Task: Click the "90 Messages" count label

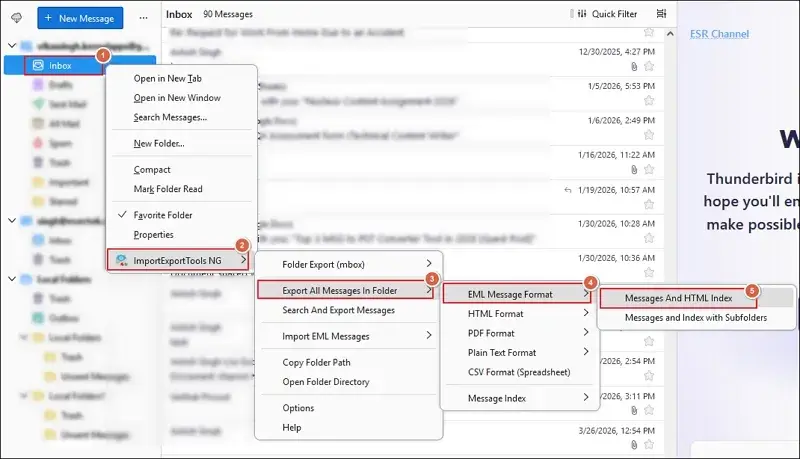Action: [228, 14]
